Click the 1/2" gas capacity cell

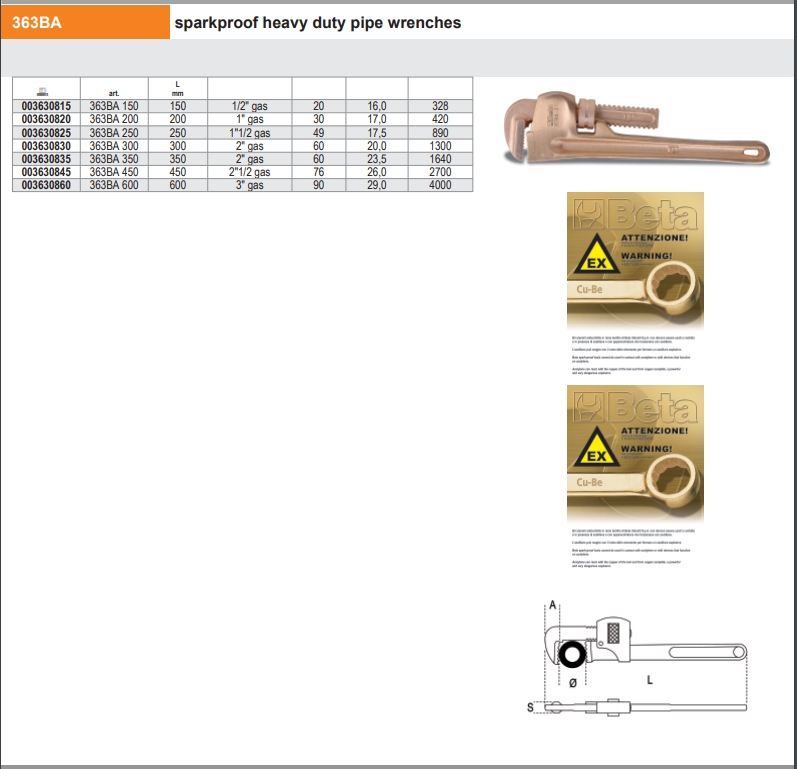coord(250,106)
